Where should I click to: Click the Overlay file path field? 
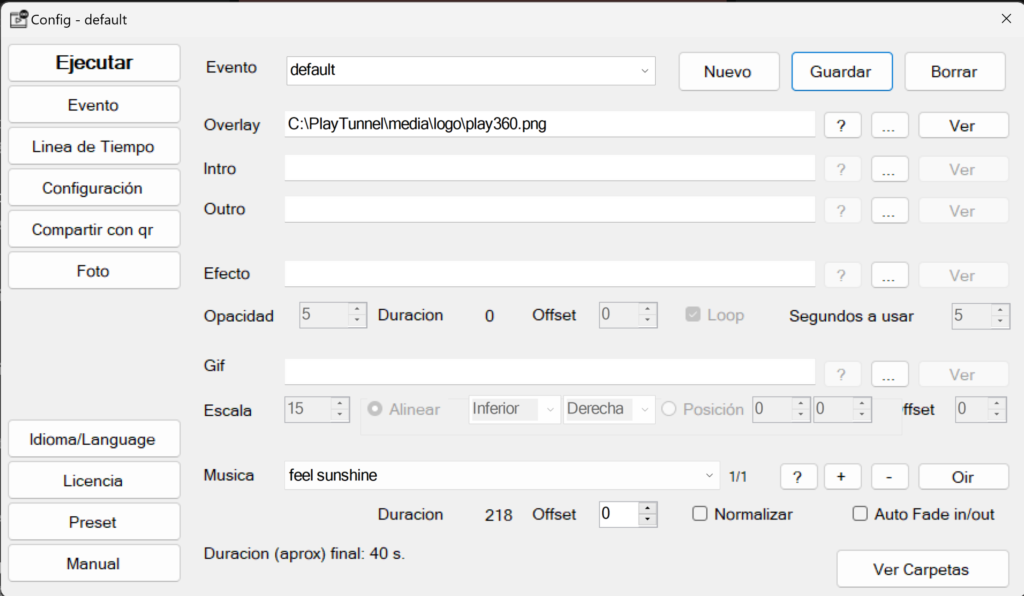tap(549, 125)
